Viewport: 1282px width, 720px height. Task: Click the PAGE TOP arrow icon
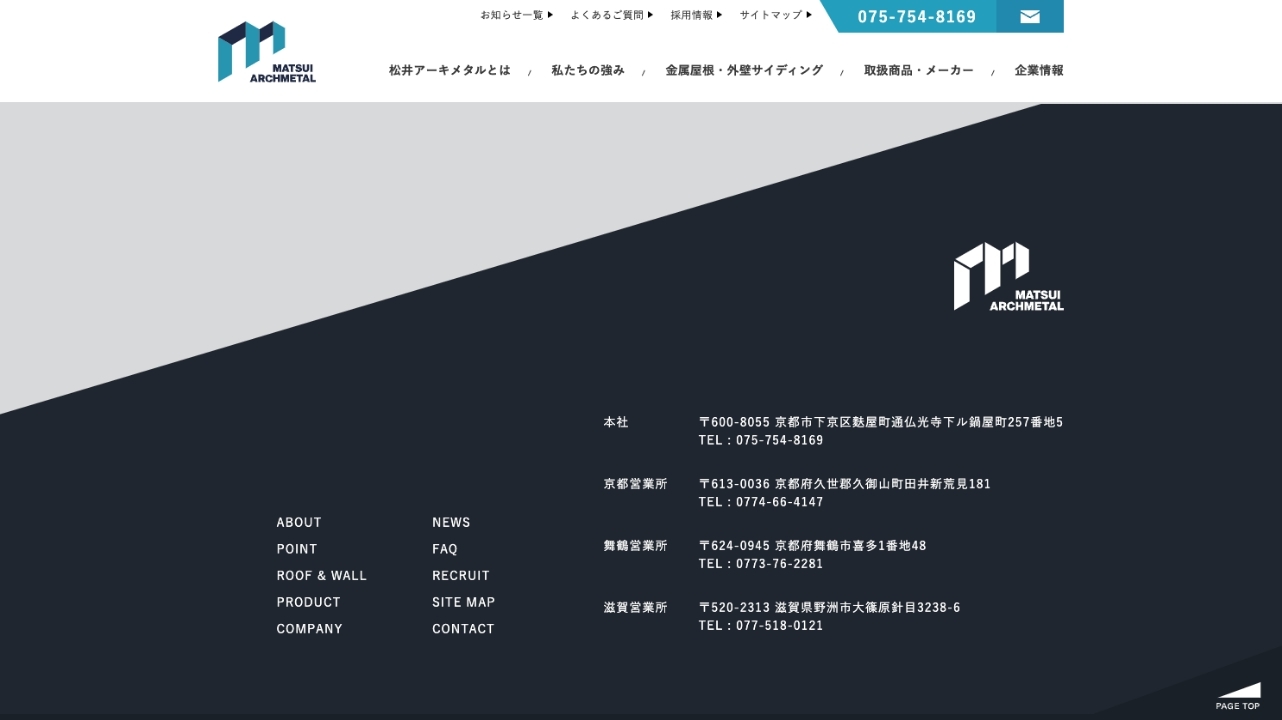coord(1238,695)
